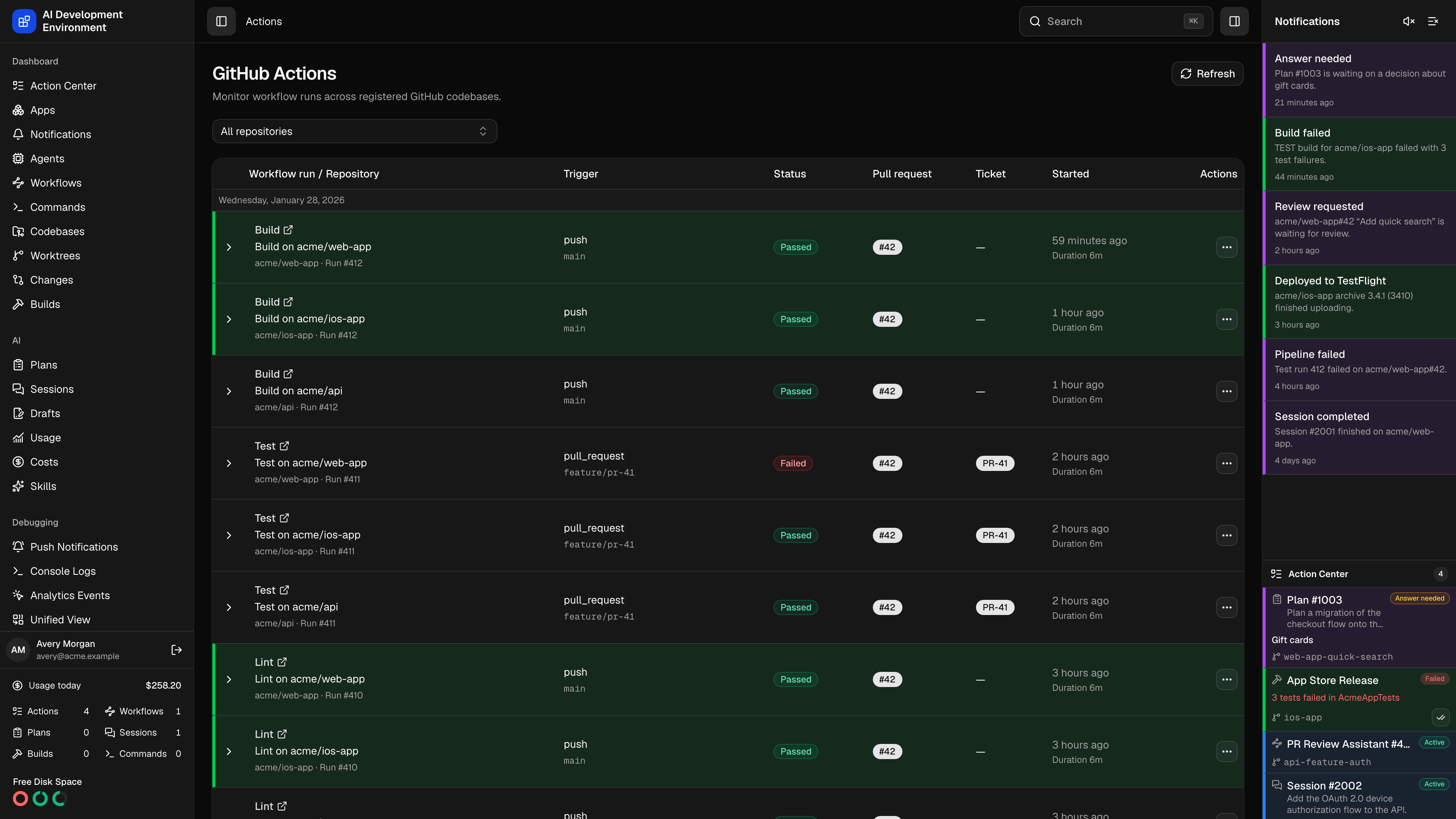Click the Started column header
Viewport: 1456px width, 819px height.
click(x=1070, y=174)
